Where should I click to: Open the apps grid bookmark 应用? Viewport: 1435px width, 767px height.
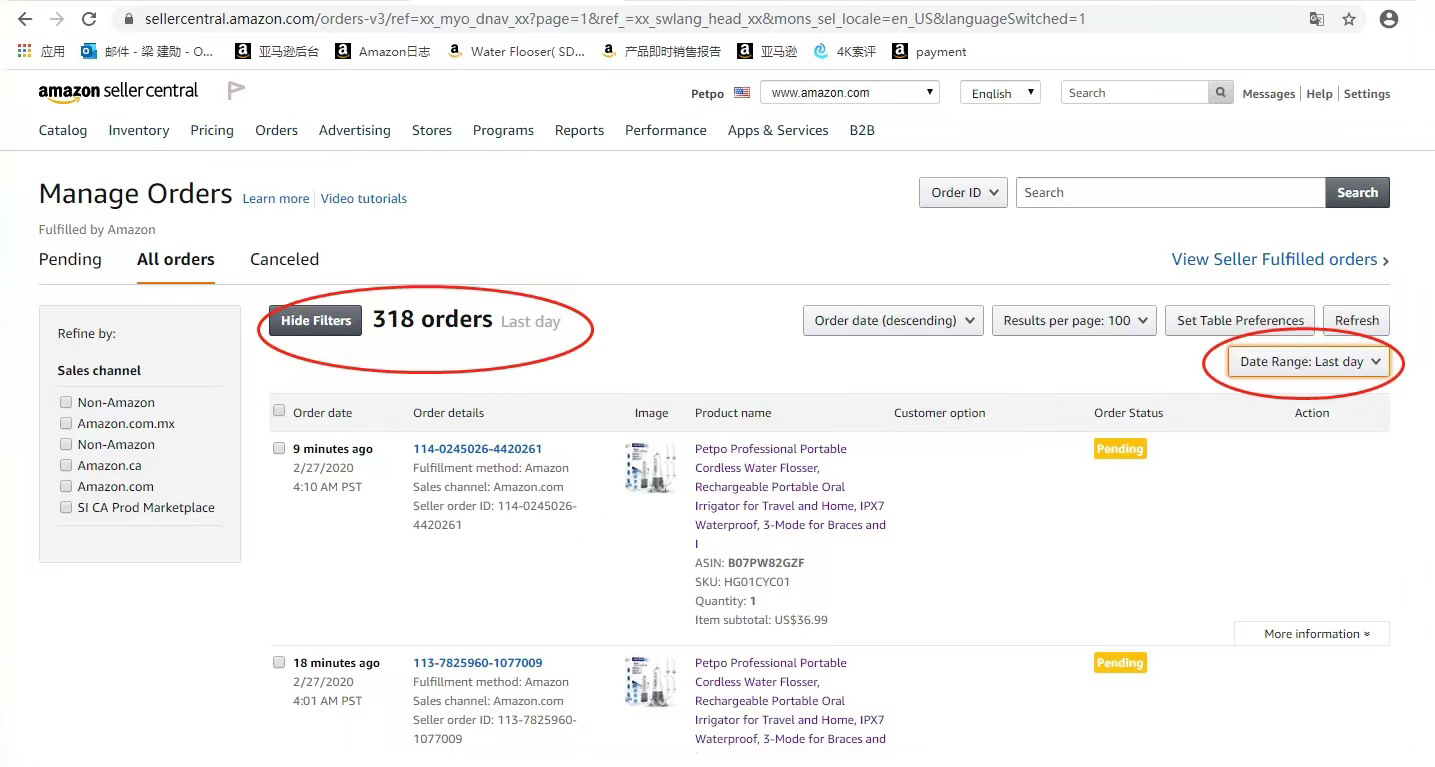[x=41, y=51]
